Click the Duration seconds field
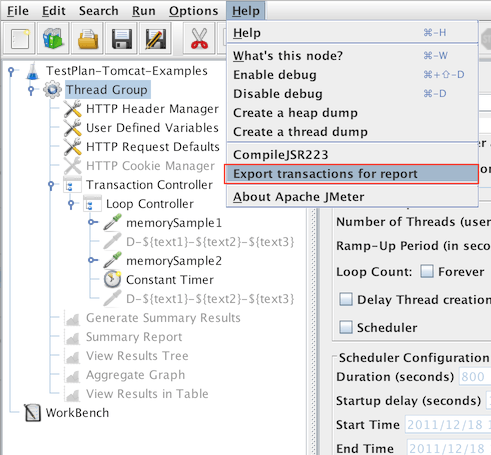The image size is (491, 455). (475, 377)
